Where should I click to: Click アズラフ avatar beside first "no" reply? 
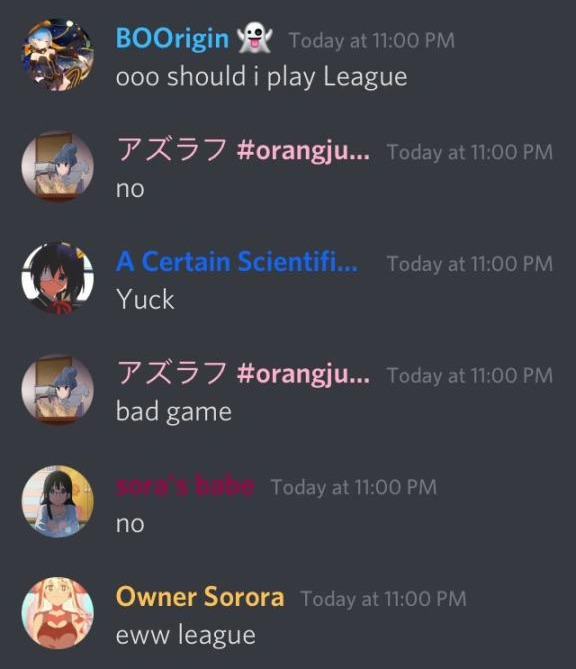[x=58, y=166]
